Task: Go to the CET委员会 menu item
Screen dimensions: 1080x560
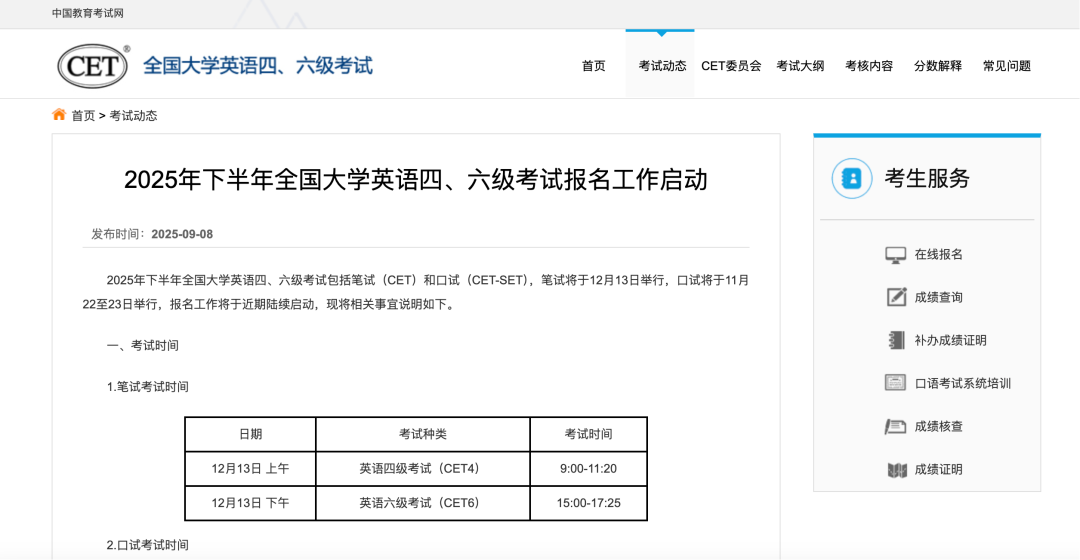Action: point(731,66)
